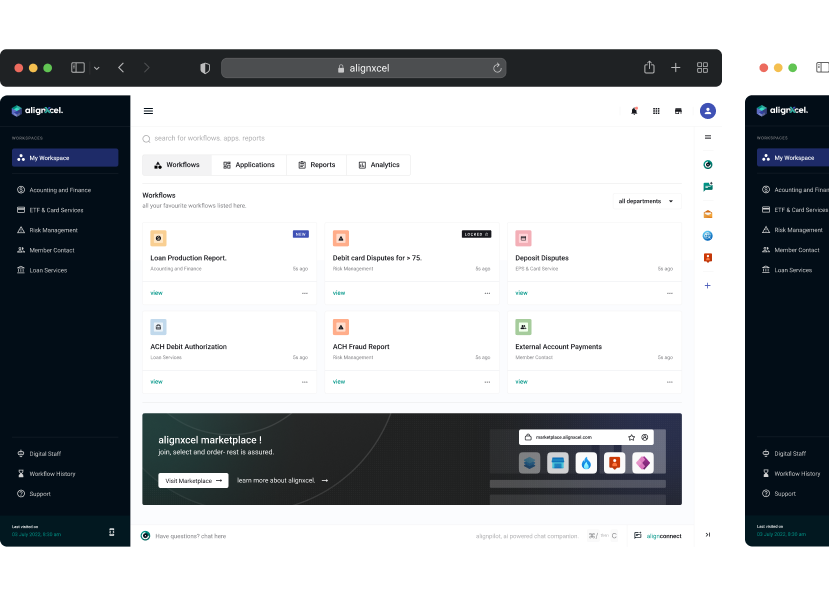
Task: Click the user profile avatar
Action: point(708,111)
